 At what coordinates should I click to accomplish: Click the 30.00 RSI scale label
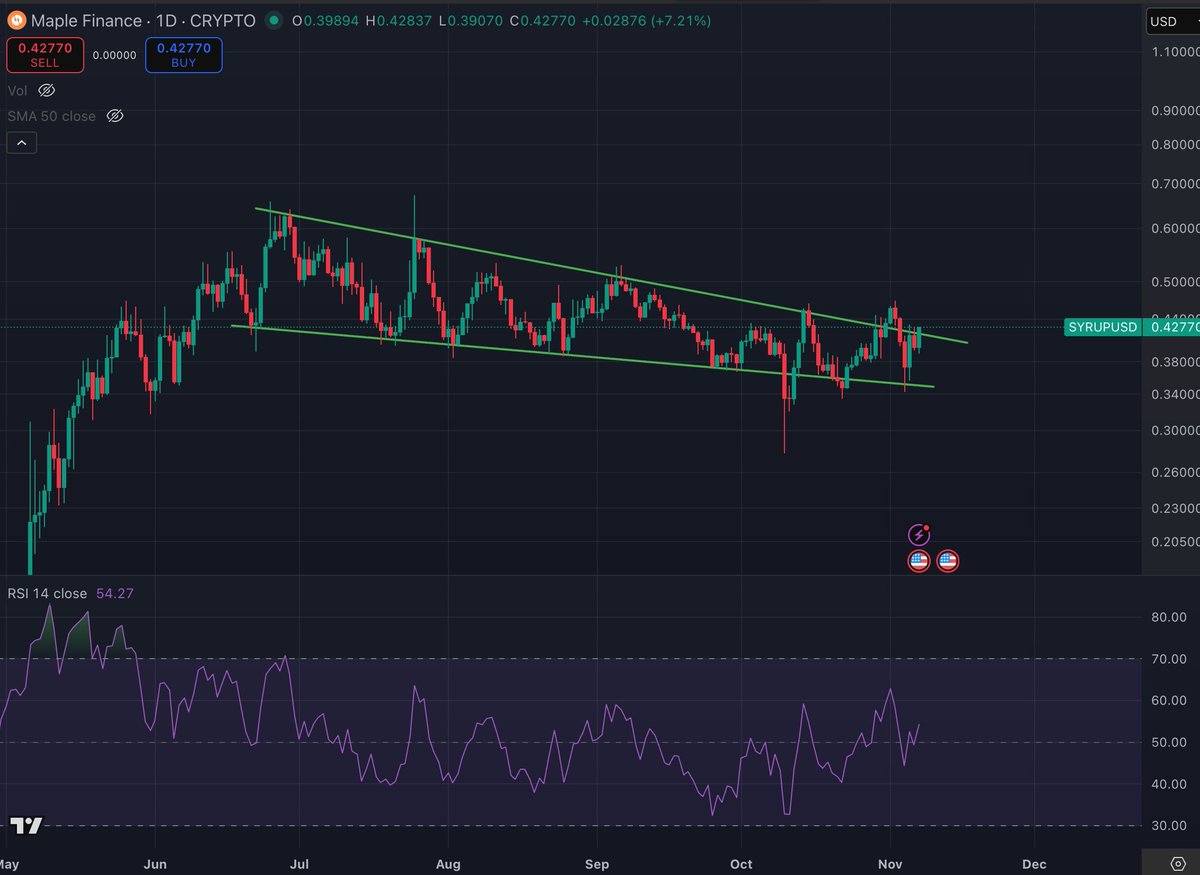[x=1169, y=825]
